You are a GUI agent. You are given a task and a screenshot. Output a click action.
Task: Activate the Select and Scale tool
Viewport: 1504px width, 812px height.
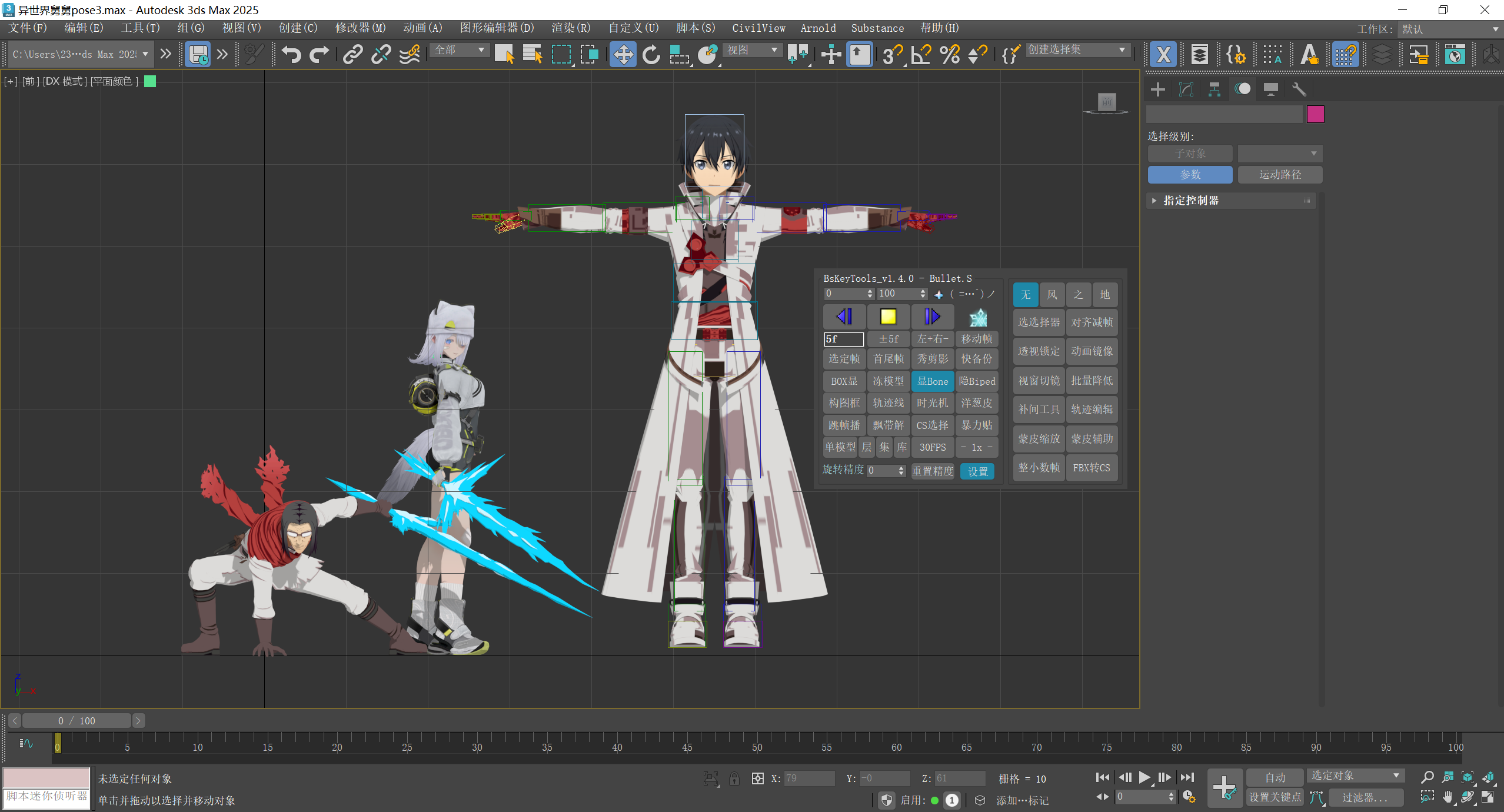pos(679,54)
